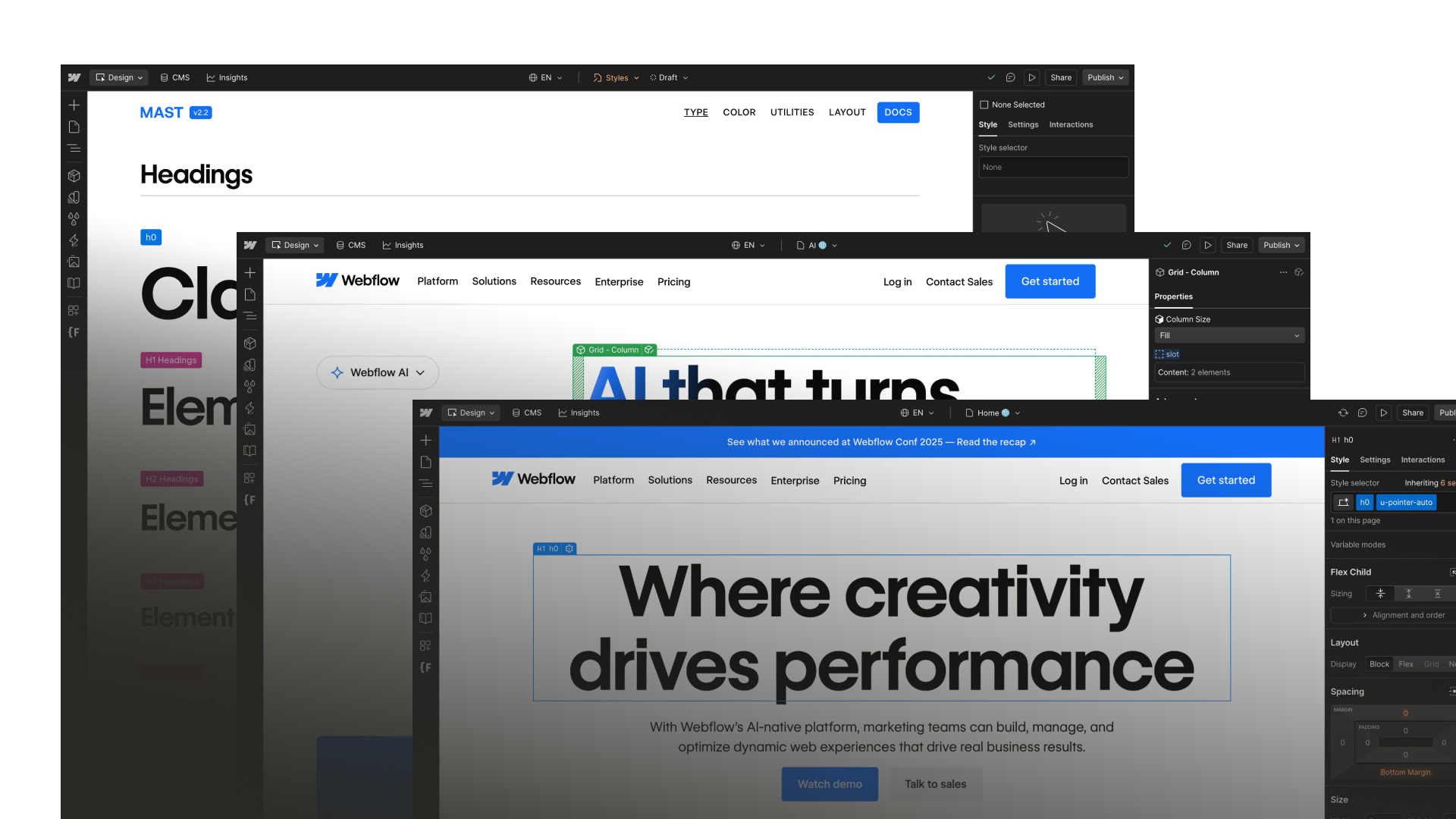Click the sync icon beside the front Share button

(1343, 413)
